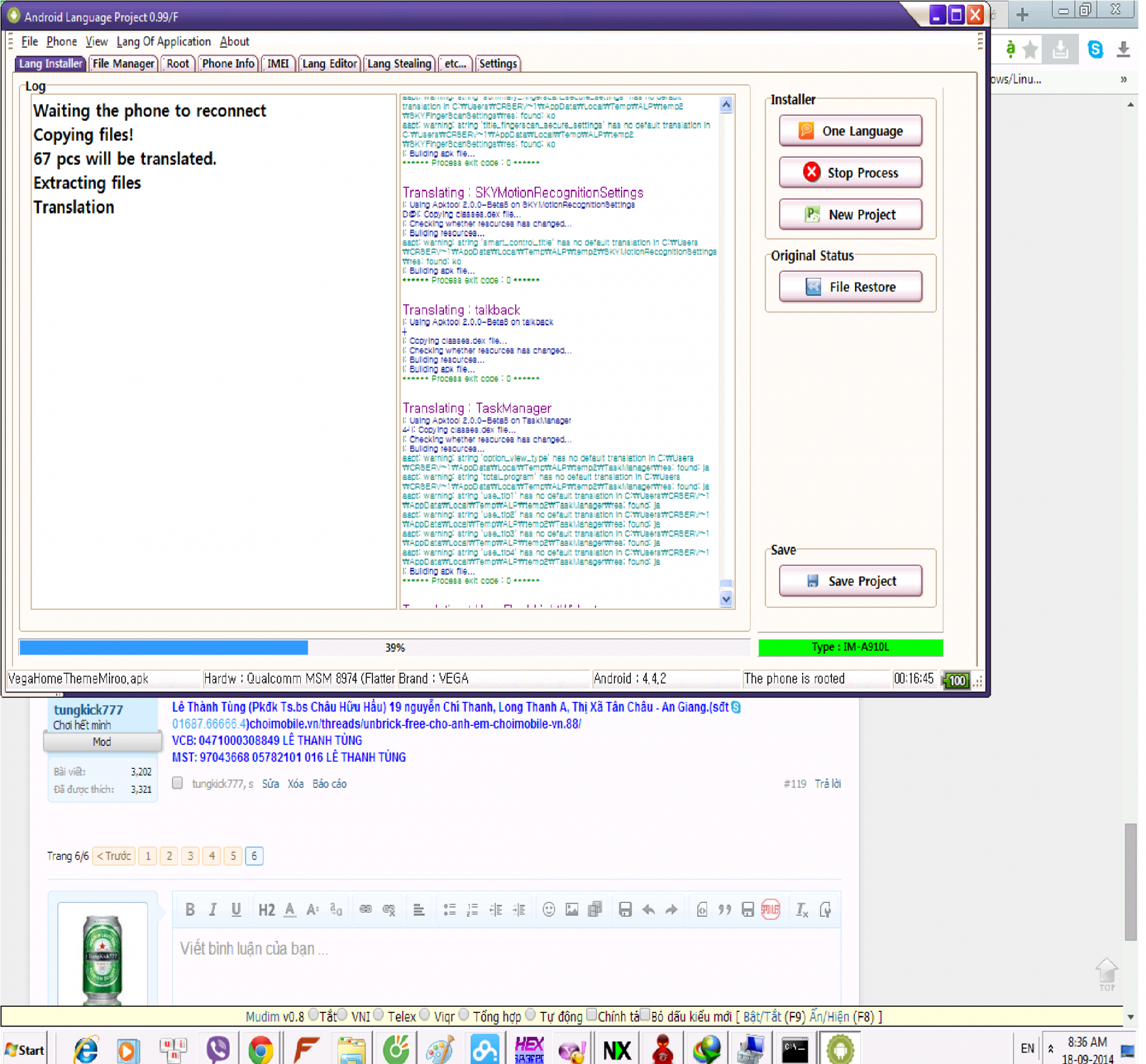
Task: Click log scrollbar up arrow
Action: click(726, 105)
